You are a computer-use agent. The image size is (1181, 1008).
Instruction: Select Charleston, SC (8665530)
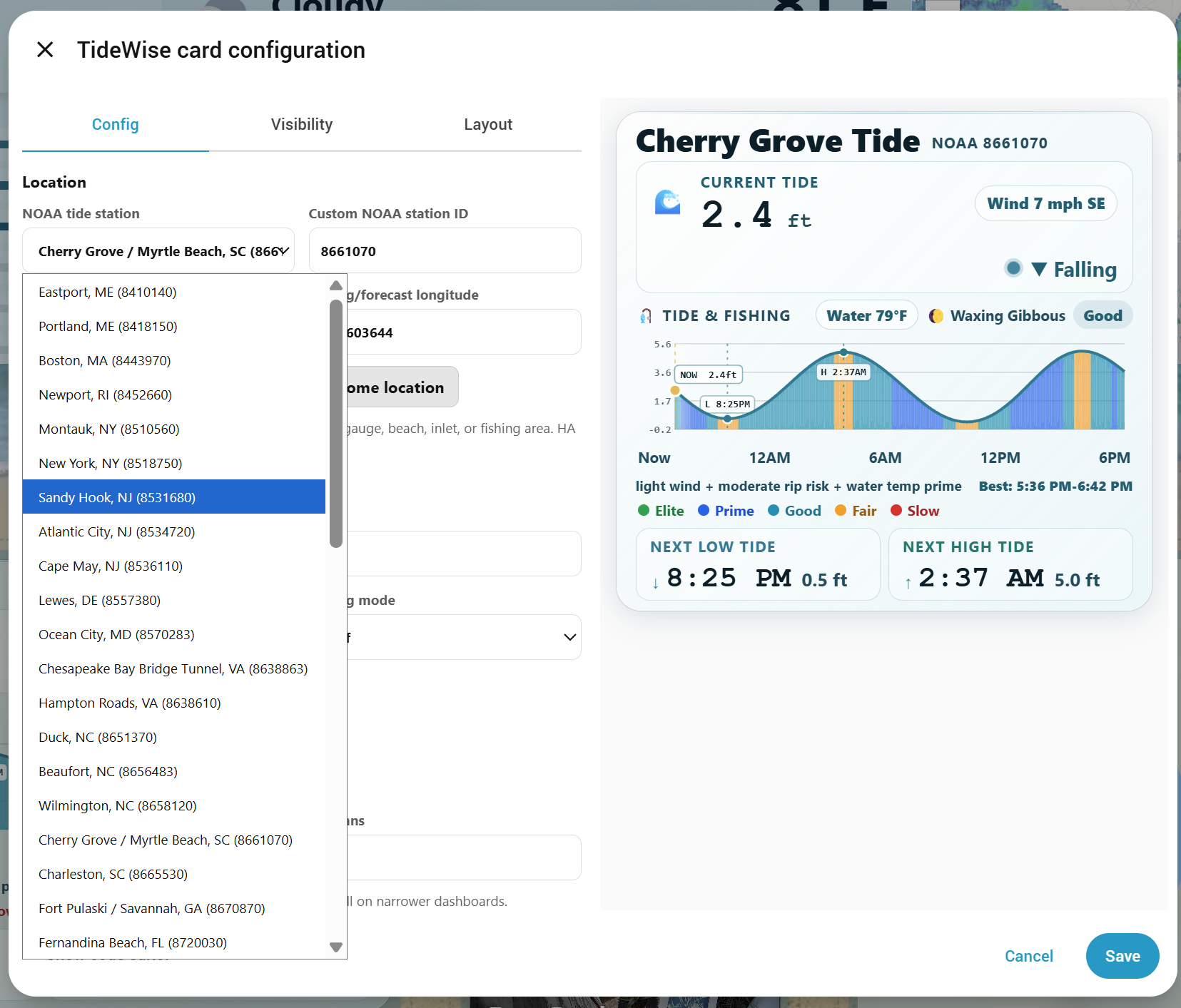174,875
